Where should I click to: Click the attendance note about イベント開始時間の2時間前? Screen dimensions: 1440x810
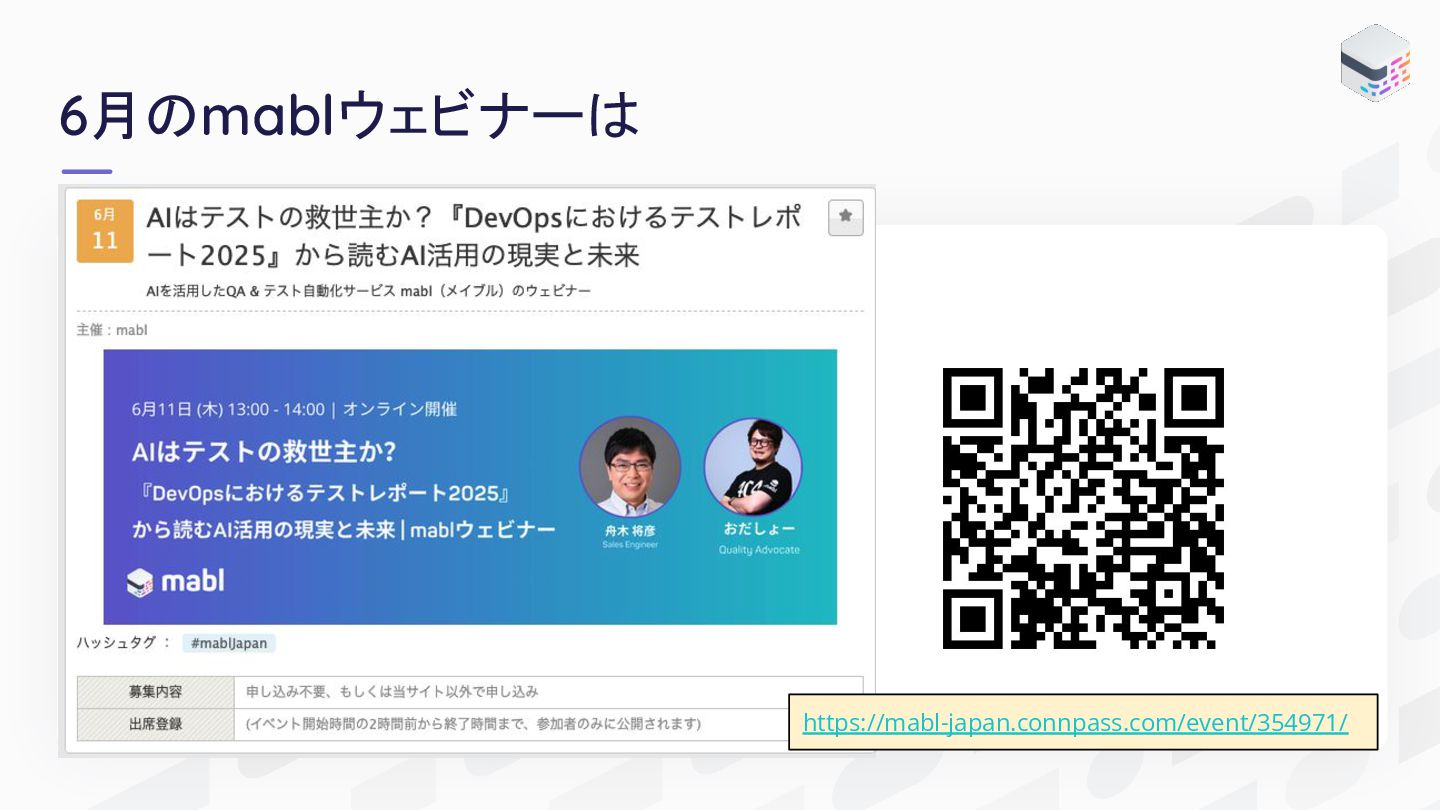click(x=473, y=724)
